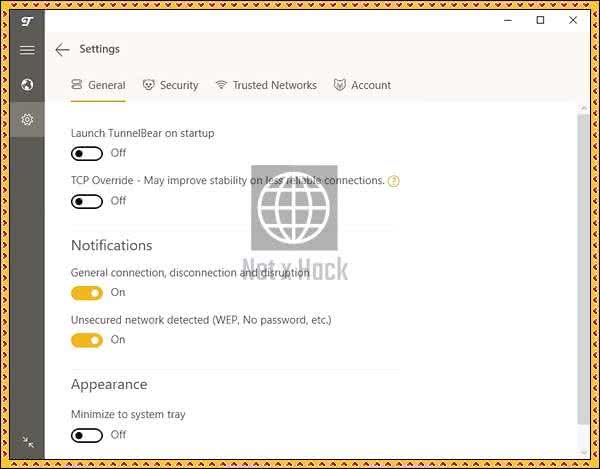Toggle Launch TunnelBear on startup
This screenshot has height=469, width=600.
coord(87,154)
